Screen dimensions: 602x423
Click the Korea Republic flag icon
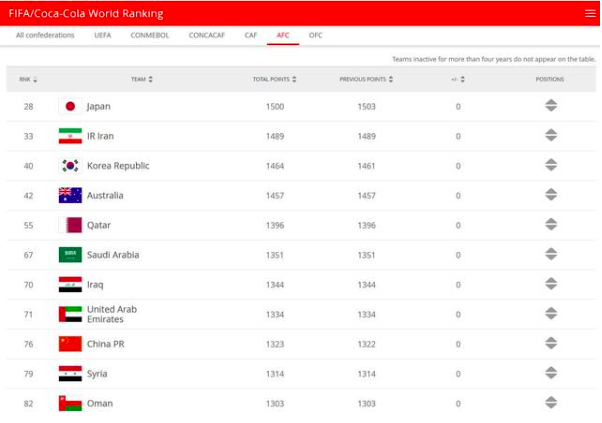70,166
